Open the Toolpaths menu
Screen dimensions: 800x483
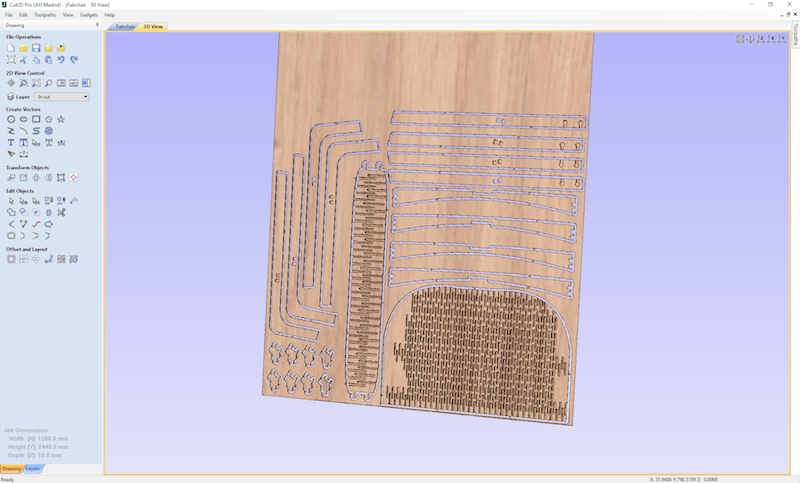[45, 15]
